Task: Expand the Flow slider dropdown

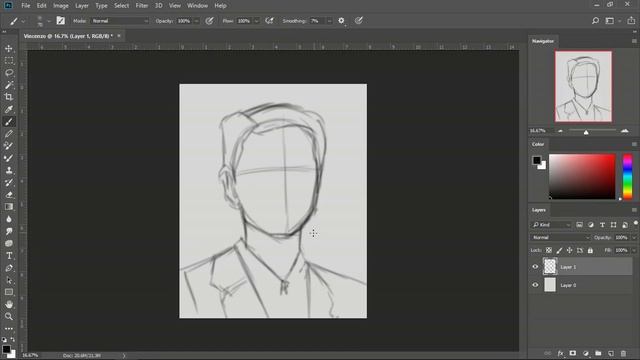Action: pyautogui.click(x=256, y=21)
